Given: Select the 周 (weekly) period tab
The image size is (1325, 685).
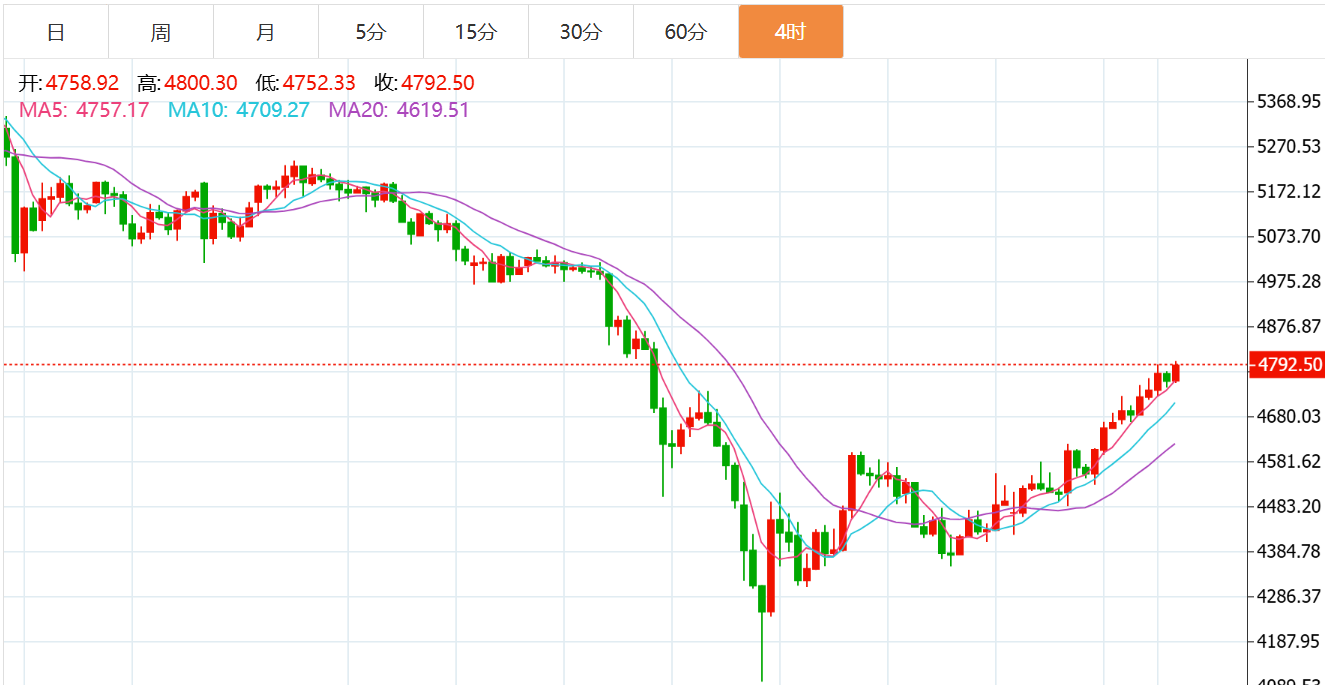Looking at the screenshot, I should (x=161, y=32).
